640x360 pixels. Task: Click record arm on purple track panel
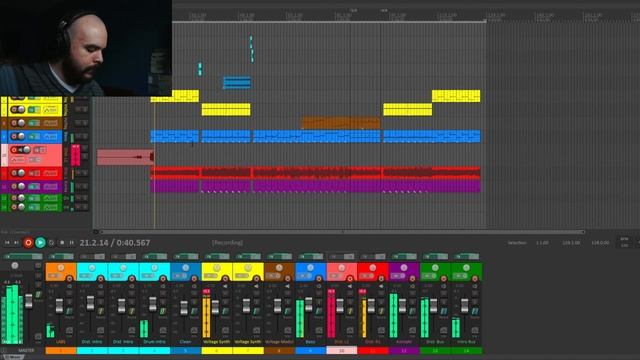[x=14, y=187]
